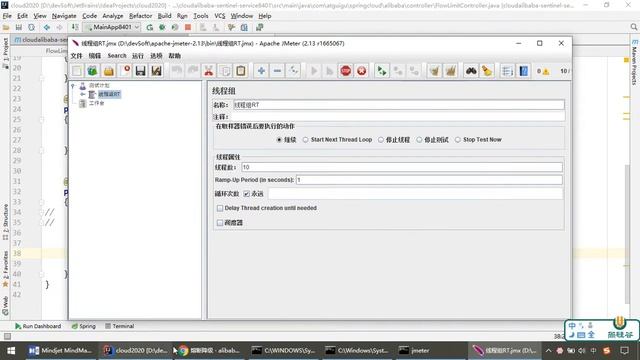640x360 pixels.
Task: Select the 工作台 workbench tree item
Action: click(x=97, y=103)
